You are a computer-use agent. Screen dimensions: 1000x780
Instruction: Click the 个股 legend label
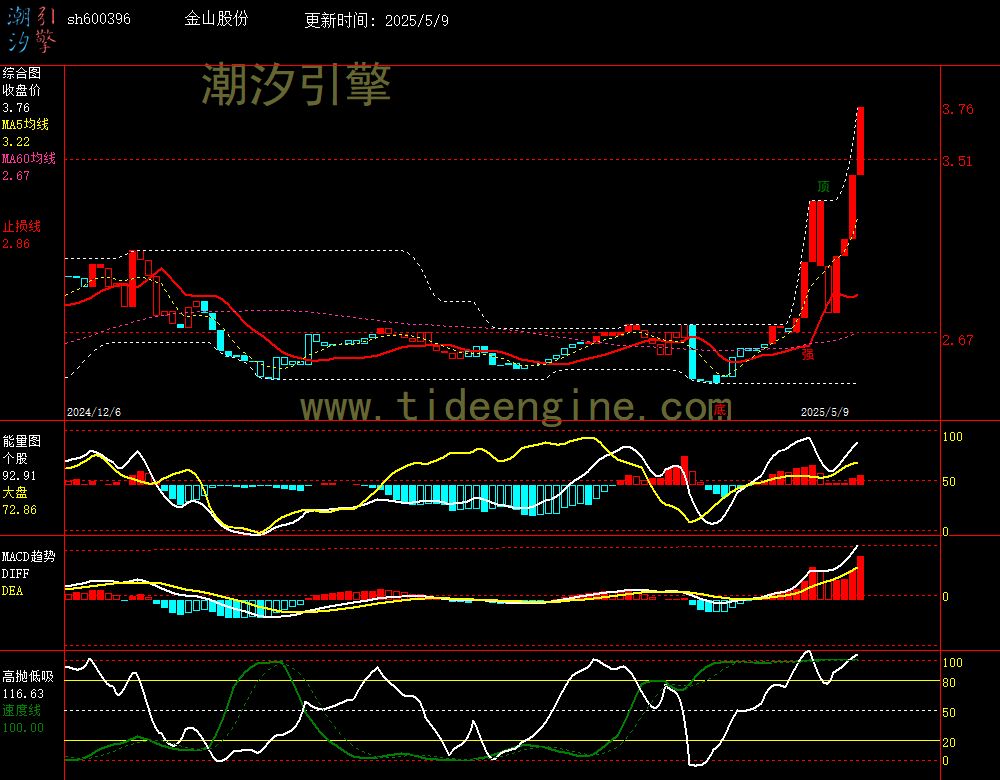pyautogui.click(x=15, y=459)
